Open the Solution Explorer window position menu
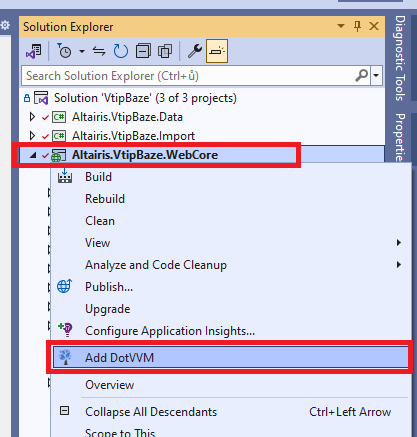This screenshot has height=437, width=417. pyautogui.click(x=341, y=26)
